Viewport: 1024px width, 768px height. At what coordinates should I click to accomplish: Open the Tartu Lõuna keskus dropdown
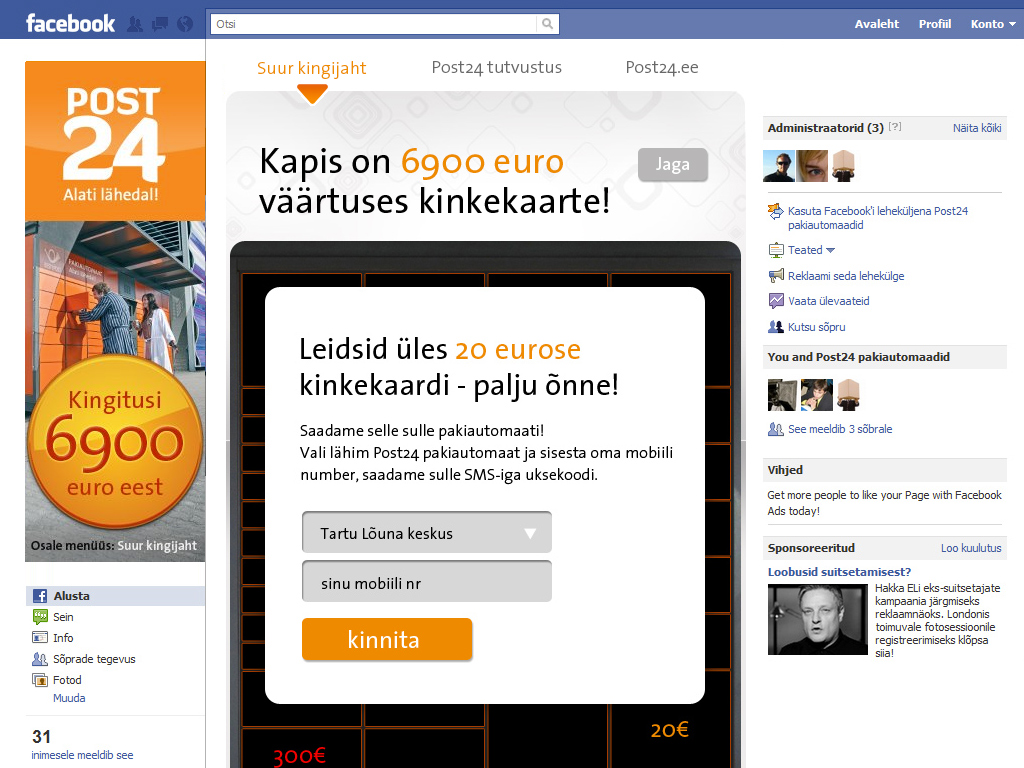(x=426, y=533)
